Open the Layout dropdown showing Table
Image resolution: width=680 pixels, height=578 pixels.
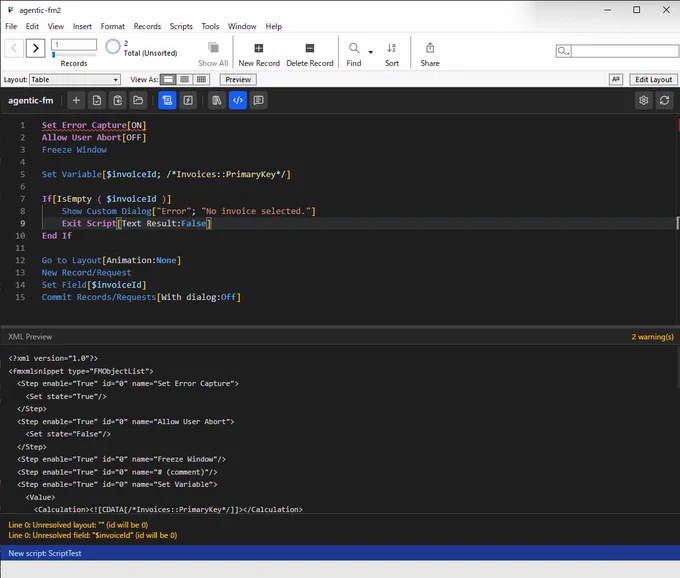click(x=75, y=79)
